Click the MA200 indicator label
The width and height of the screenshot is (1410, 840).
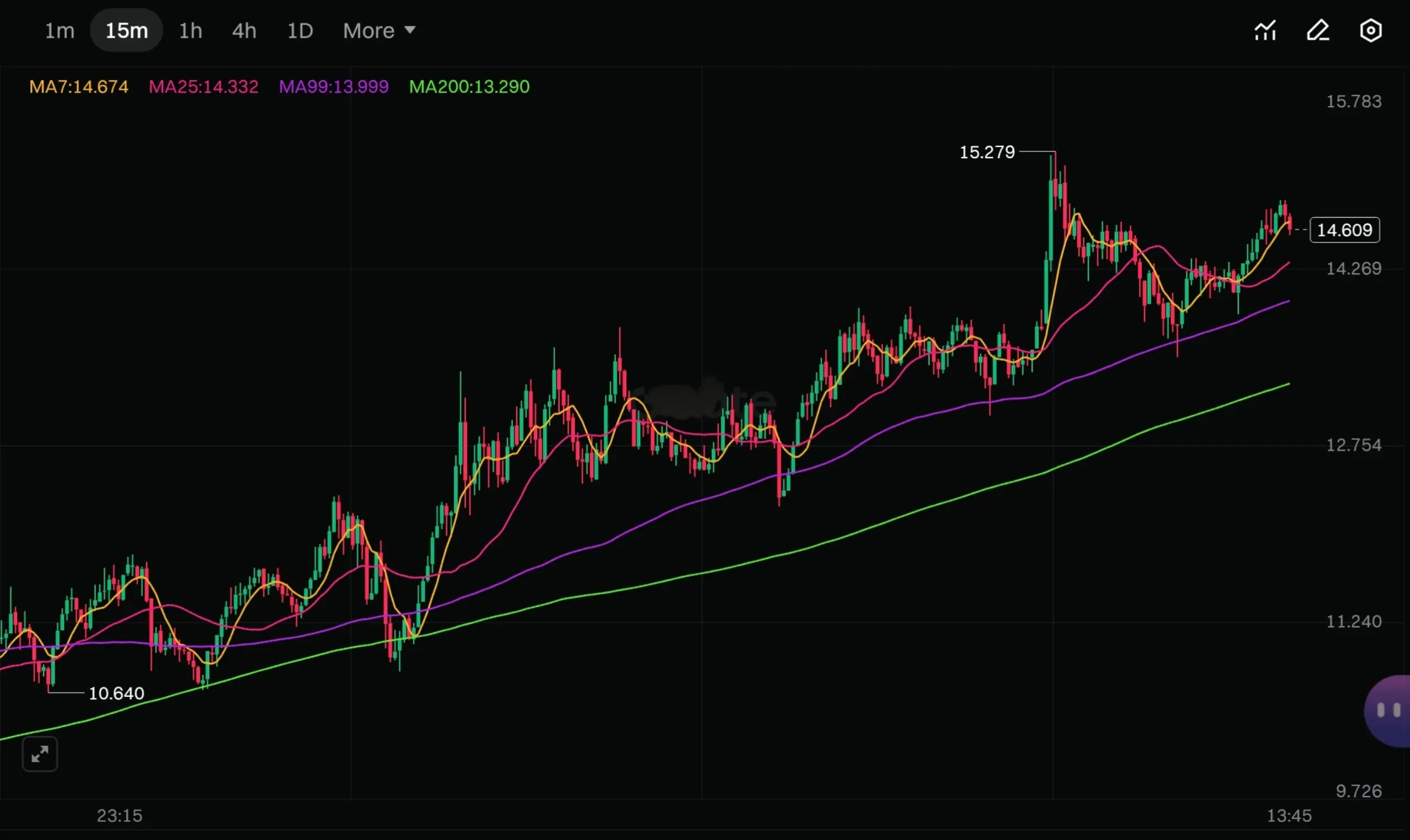click(x=469, y=86)
